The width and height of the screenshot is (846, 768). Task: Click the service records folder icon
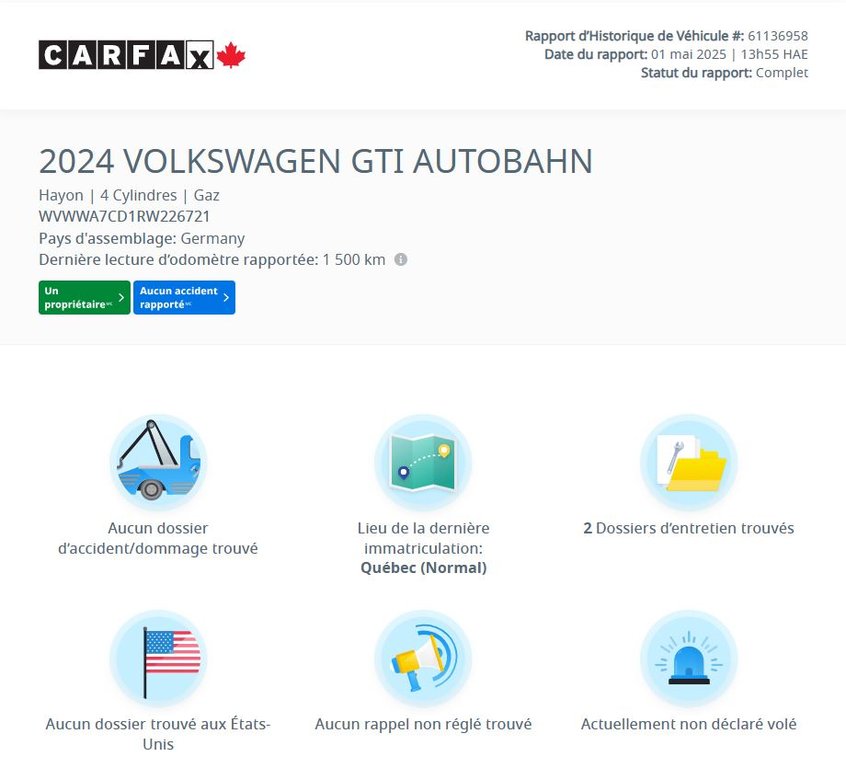[x=688, y=462]
